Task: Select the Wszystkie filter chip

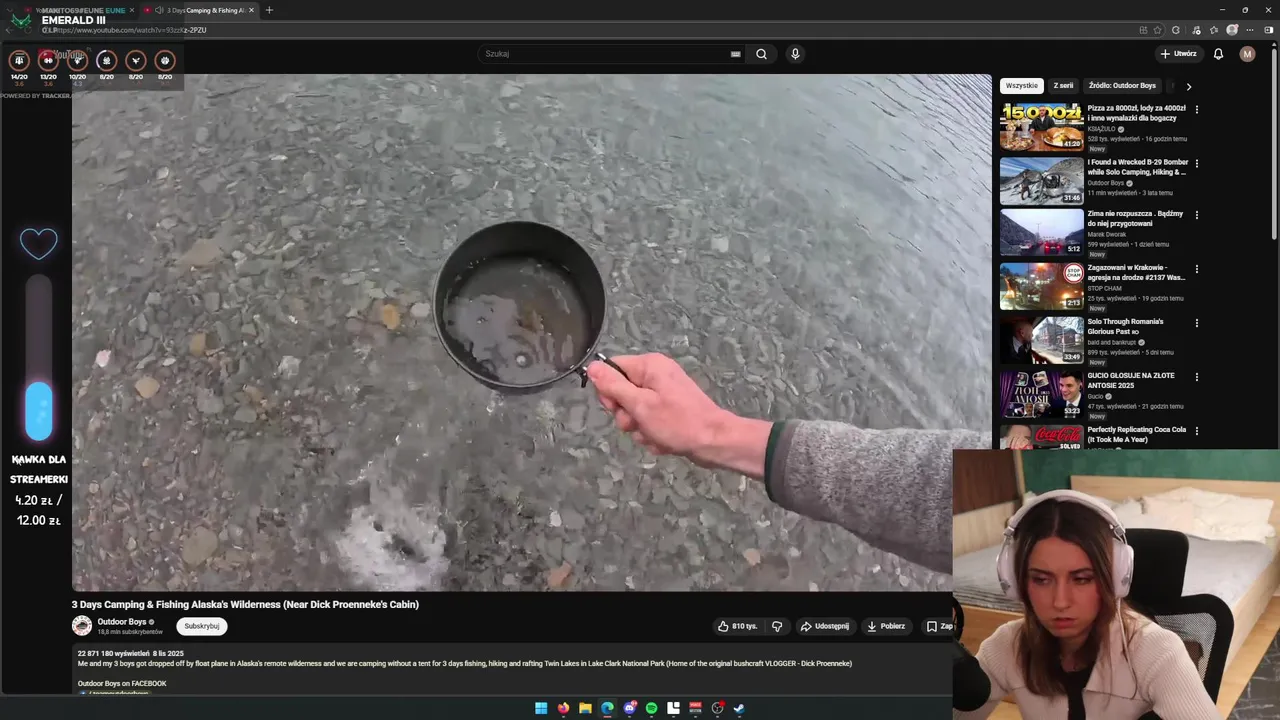Action: point(1022,86)
